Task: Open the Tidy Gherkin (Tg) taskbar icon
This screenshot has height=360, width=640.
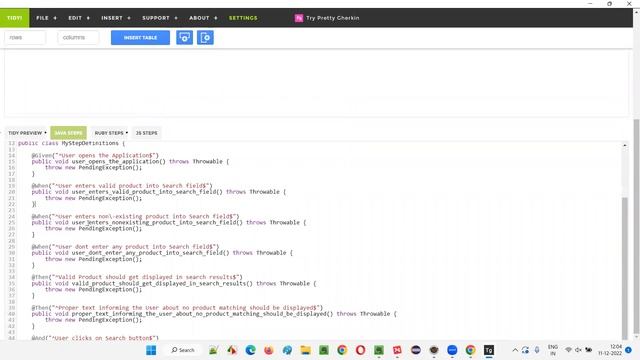Action: point(489,350)
